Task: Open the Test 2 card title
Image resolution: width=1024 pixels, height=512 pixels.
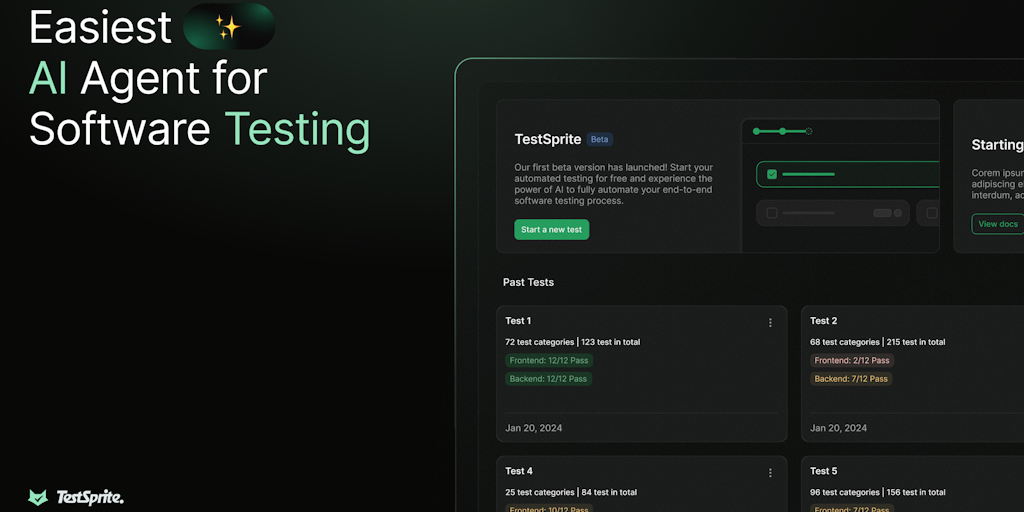Action: click(x=823, y=321)
